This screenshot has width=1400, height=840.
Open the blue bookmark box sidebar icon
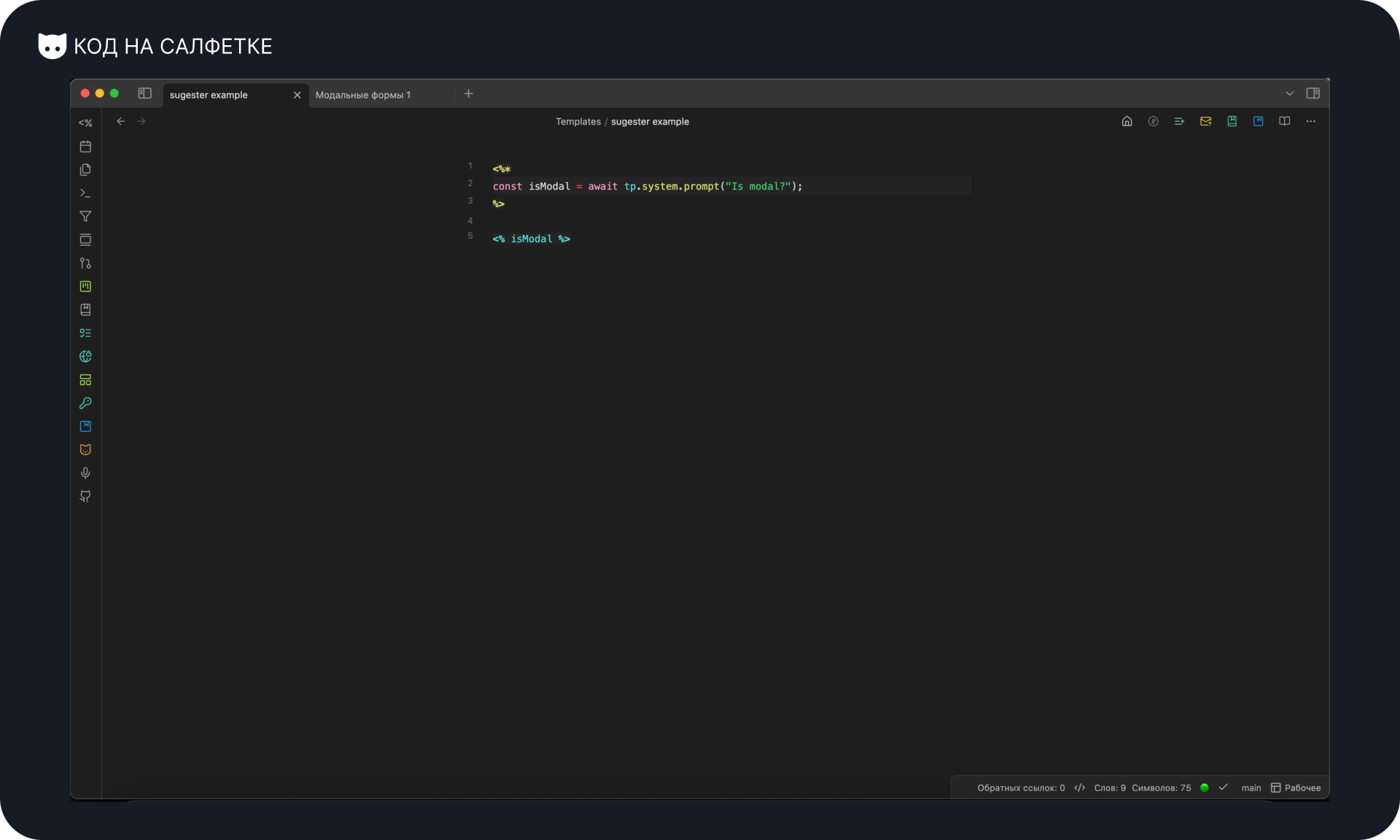click(85, 427)
